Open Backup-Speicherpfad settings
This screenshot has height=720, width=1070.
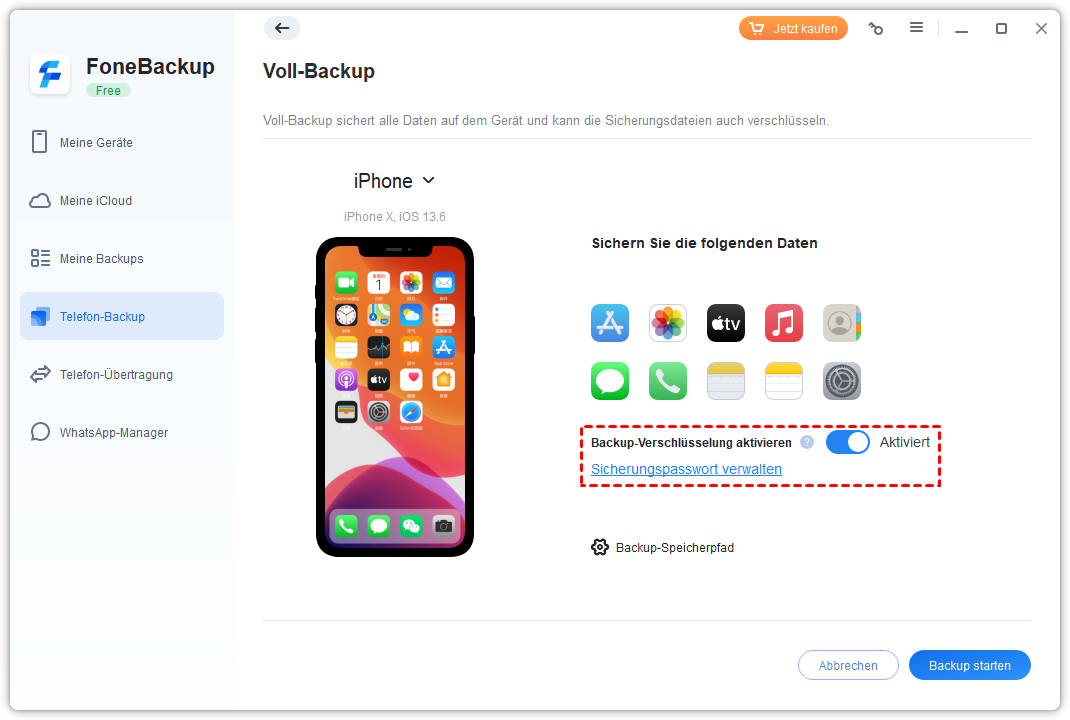[x=662, y=547]
